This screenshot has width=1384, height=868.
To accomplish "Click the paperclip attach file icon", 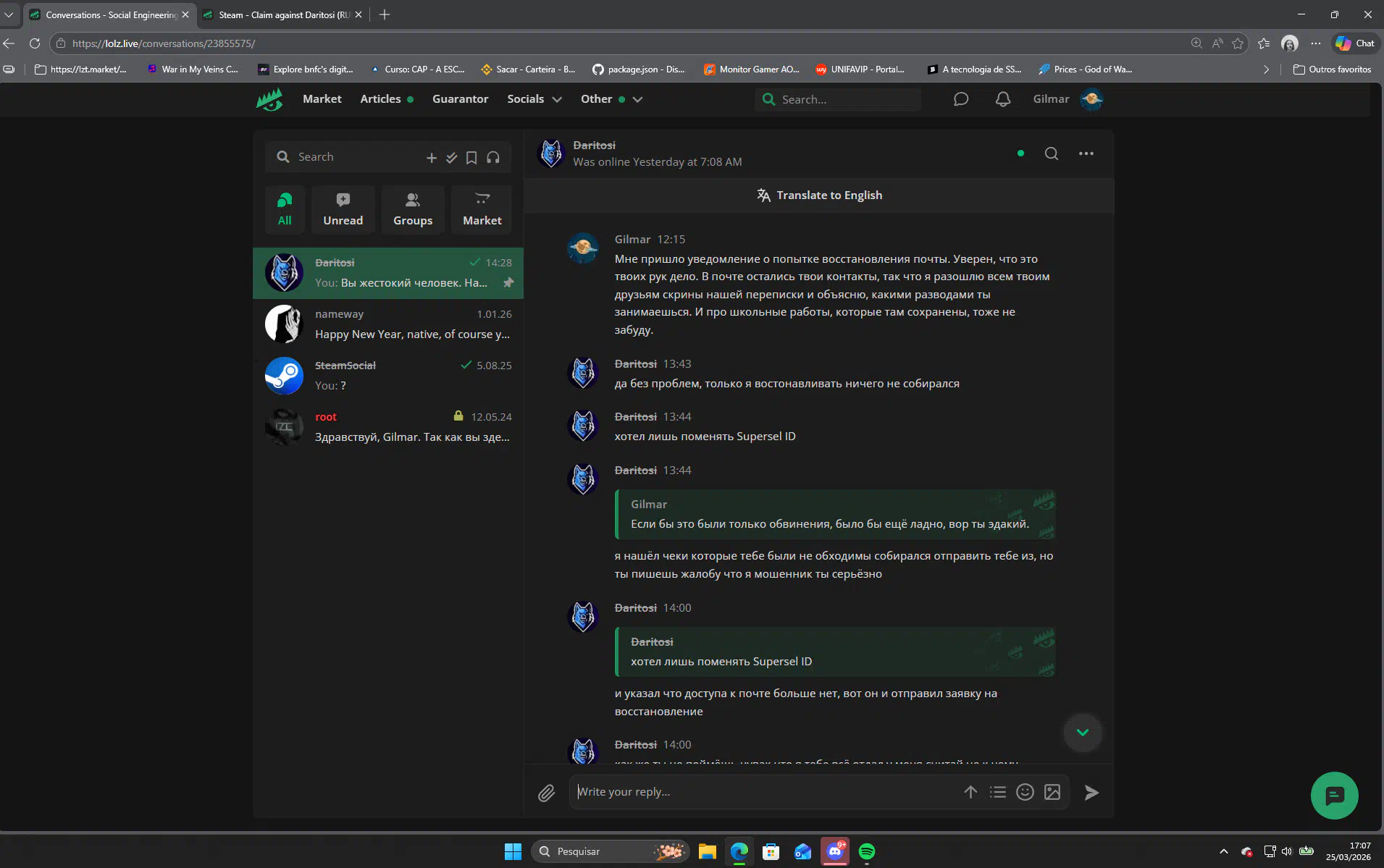I will click(546, 793).
